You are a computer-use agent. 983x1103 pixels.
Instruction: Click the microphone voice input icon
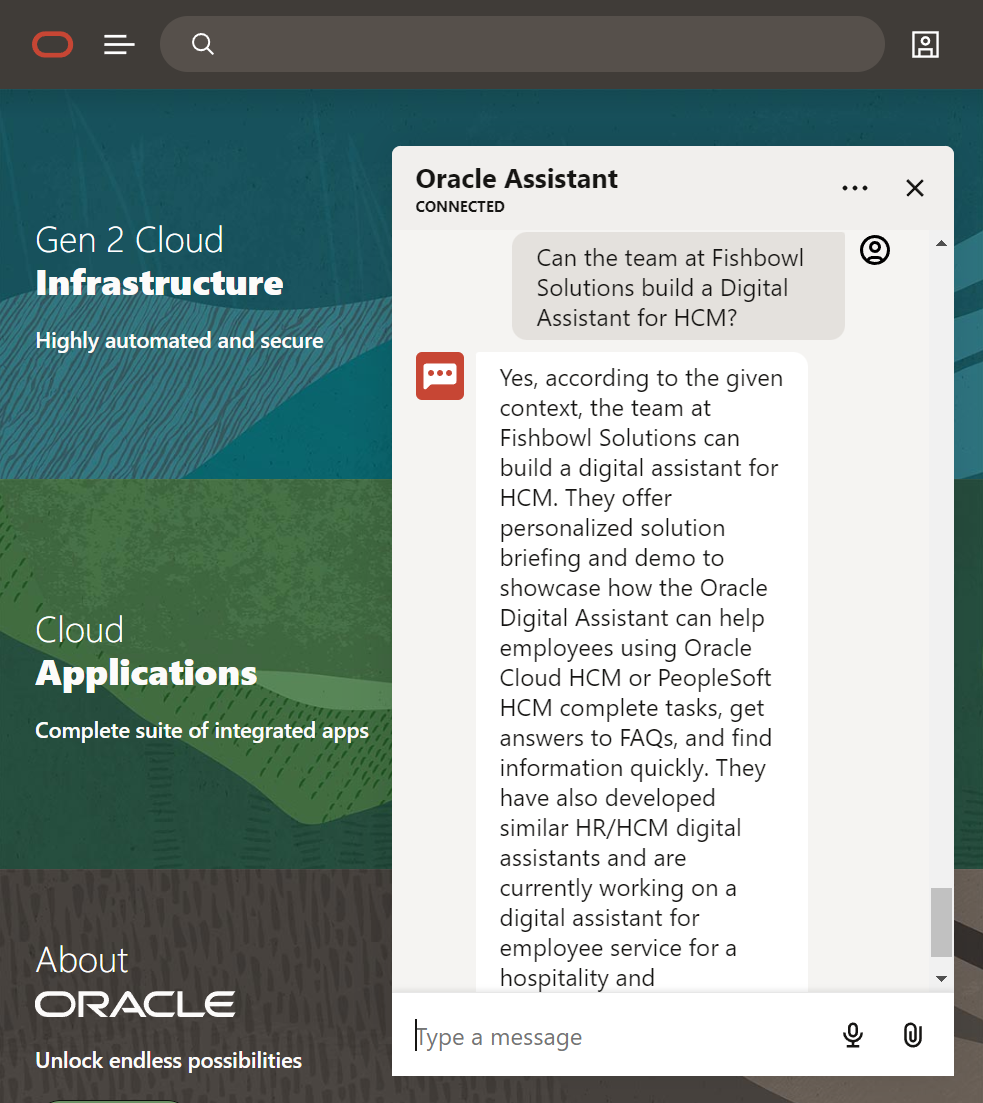[853, 1035]
